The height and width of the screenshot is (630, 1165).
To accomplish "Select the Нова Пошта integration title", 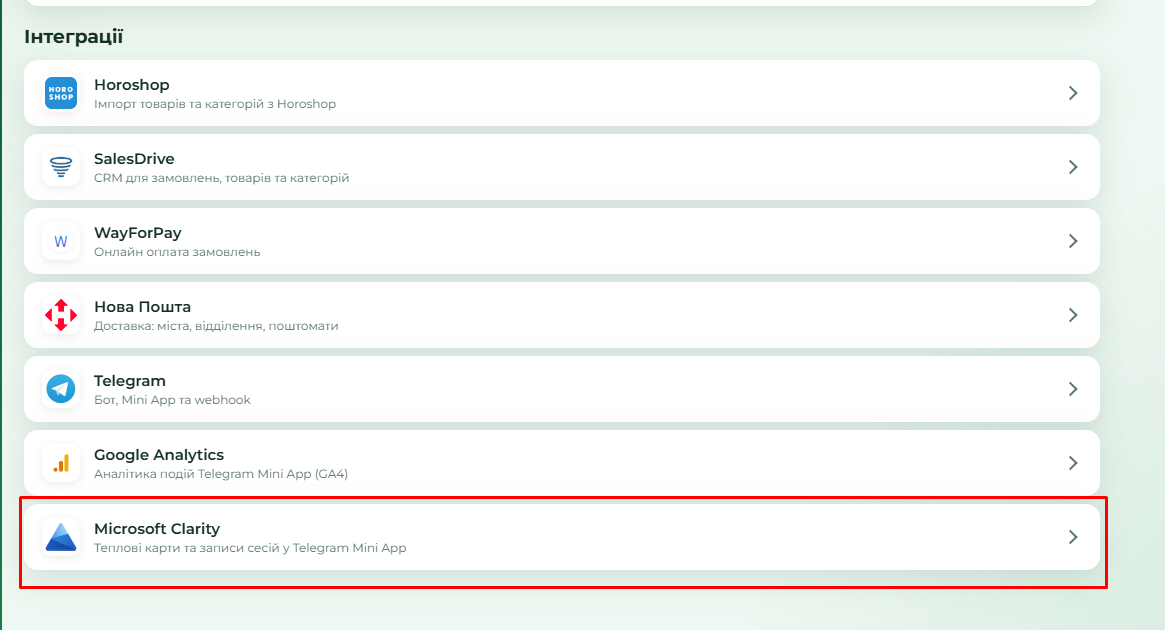I will 143,307.
